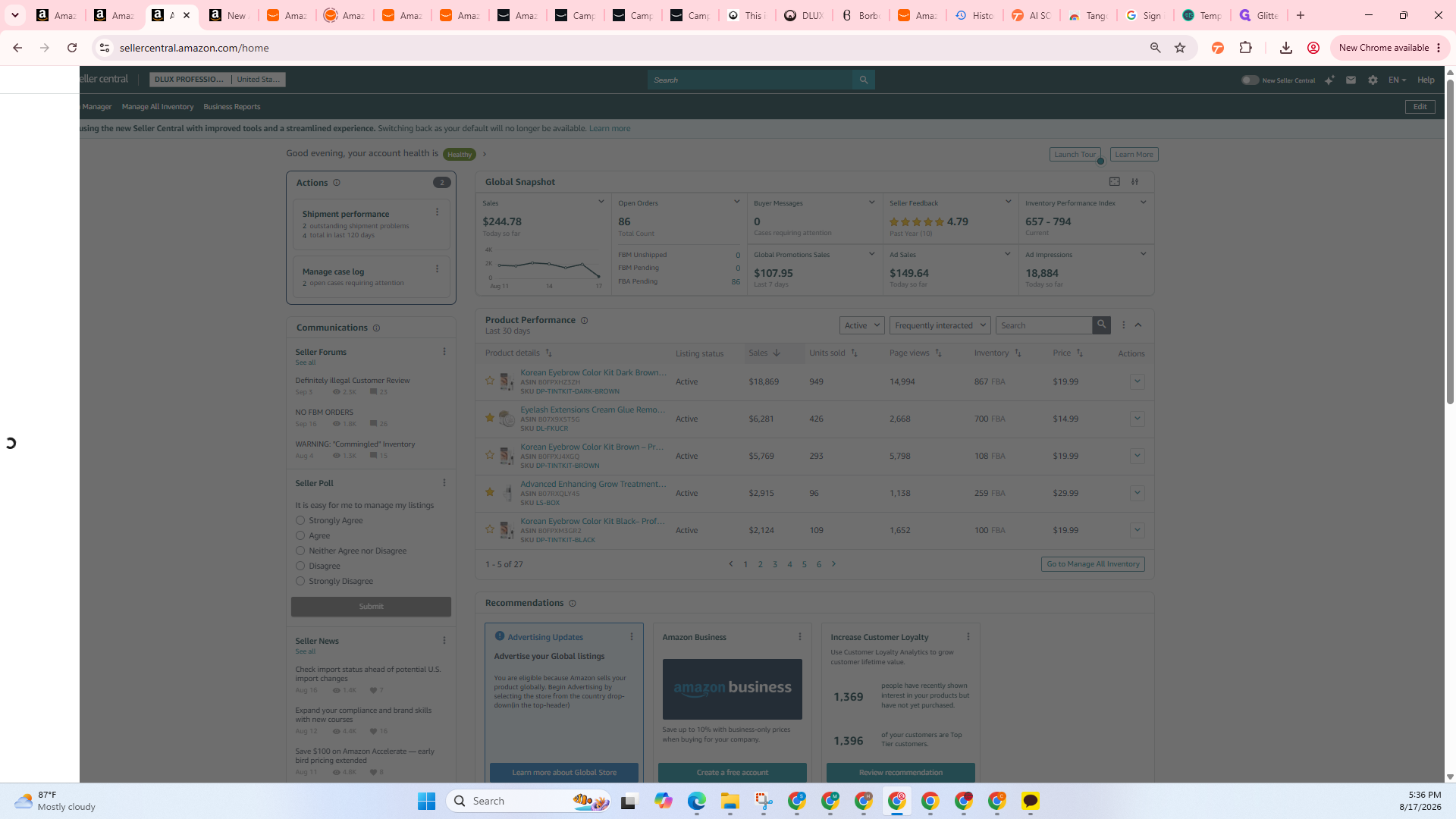
Task: Toggle favorite star for Advanced Enhancing Grow Treatment
Action: (490, 492)
